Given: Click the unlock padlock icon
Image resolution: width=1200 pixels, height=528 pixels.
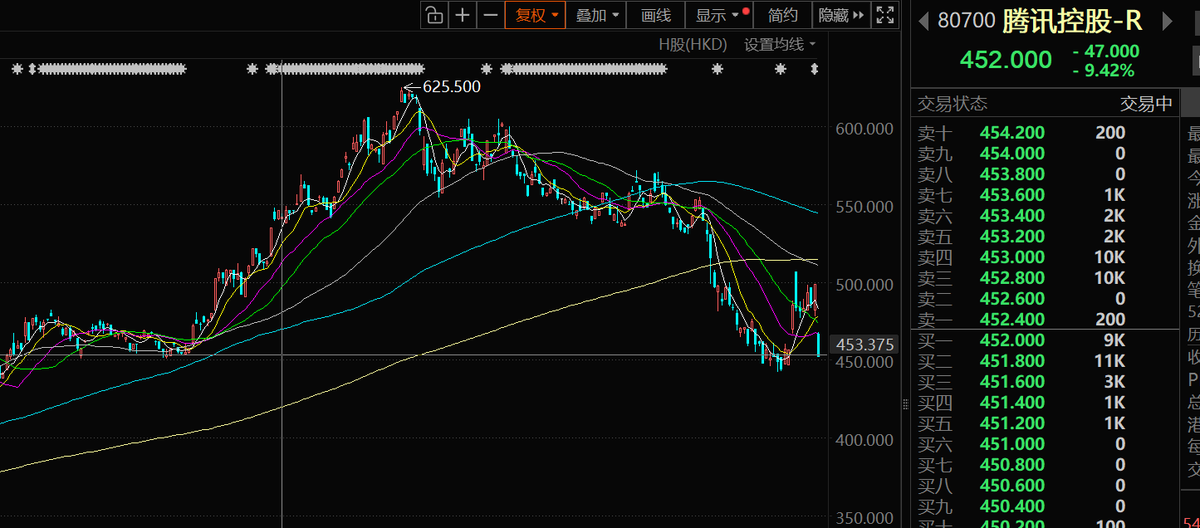Looking at the screenshot, I should point(433,14).
